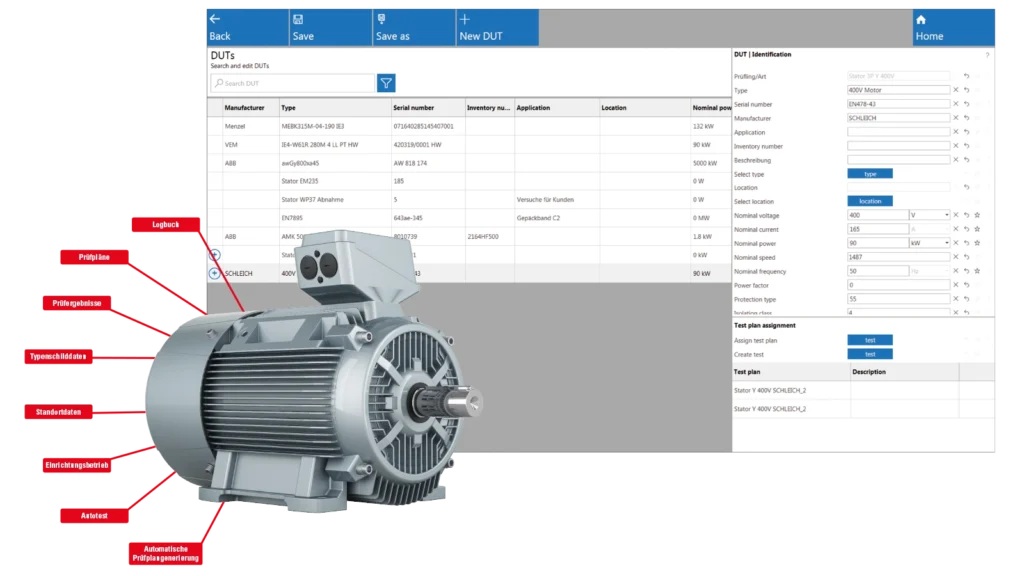Toggle the Nominal power star
This screenshot has width=1024, height=576.
coord(977,243)
